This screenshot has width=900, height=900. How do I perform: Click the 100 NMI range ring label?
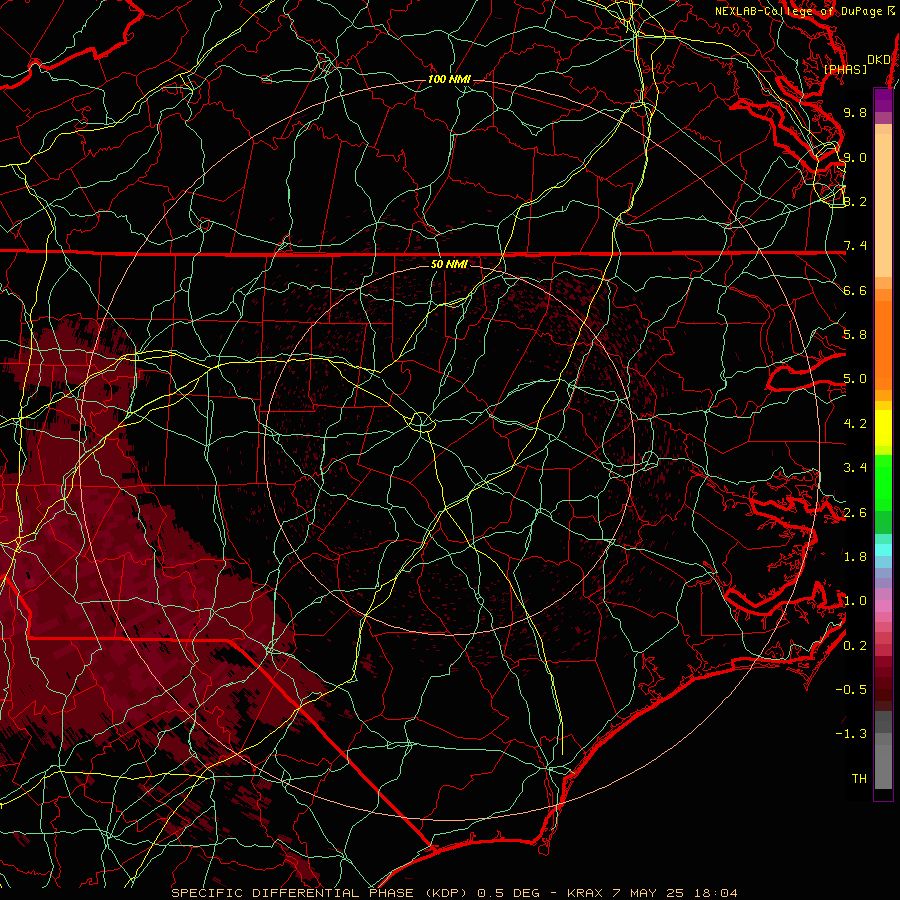point(449,79)
